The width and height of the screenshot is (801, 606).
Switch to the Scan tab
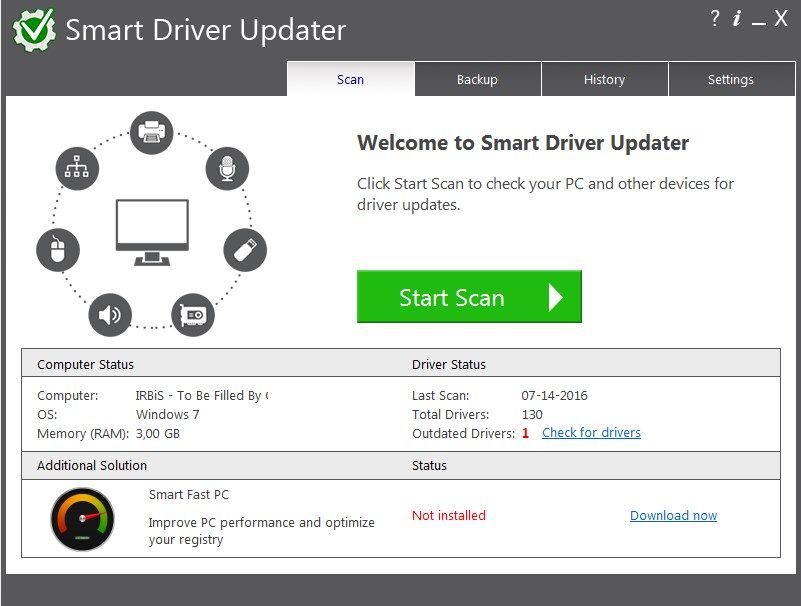(350, 79)
